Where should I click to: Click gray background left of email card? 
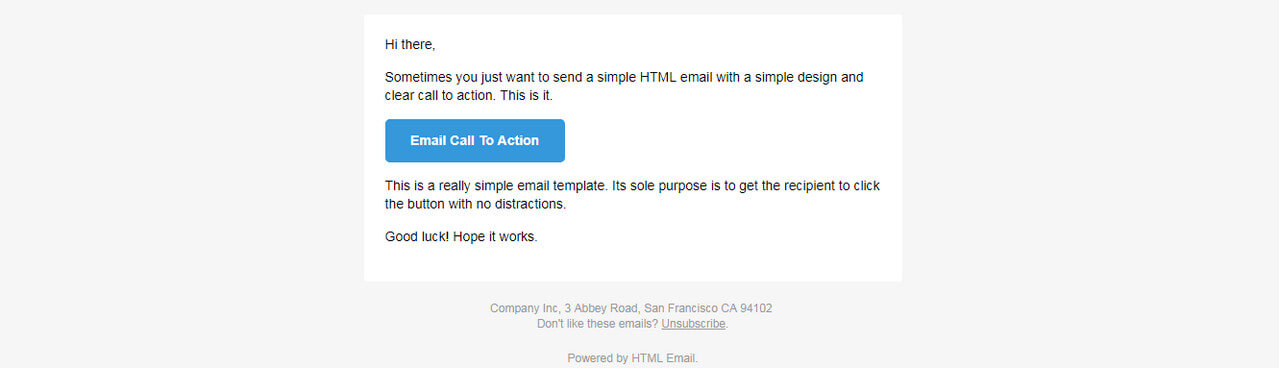coord(180,150)
